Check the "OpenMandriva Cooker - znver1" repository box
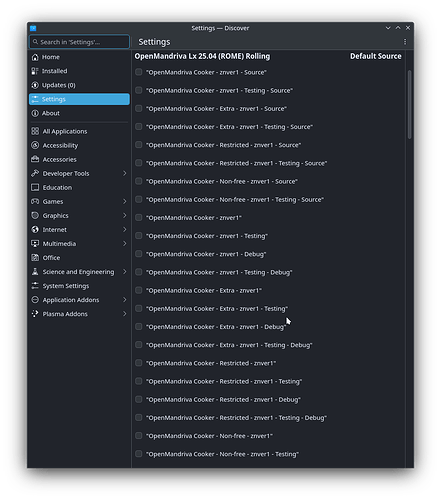This screenshot has width=441, height=500. [x=139, y=218]
